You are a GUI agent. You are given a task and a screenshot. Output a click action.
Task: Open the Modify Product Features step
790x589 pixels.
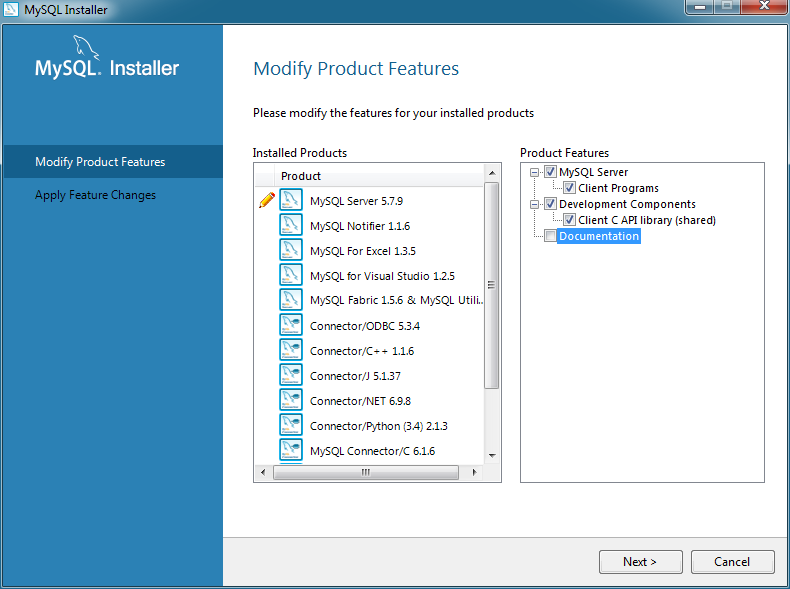click(x=113, y=162)
